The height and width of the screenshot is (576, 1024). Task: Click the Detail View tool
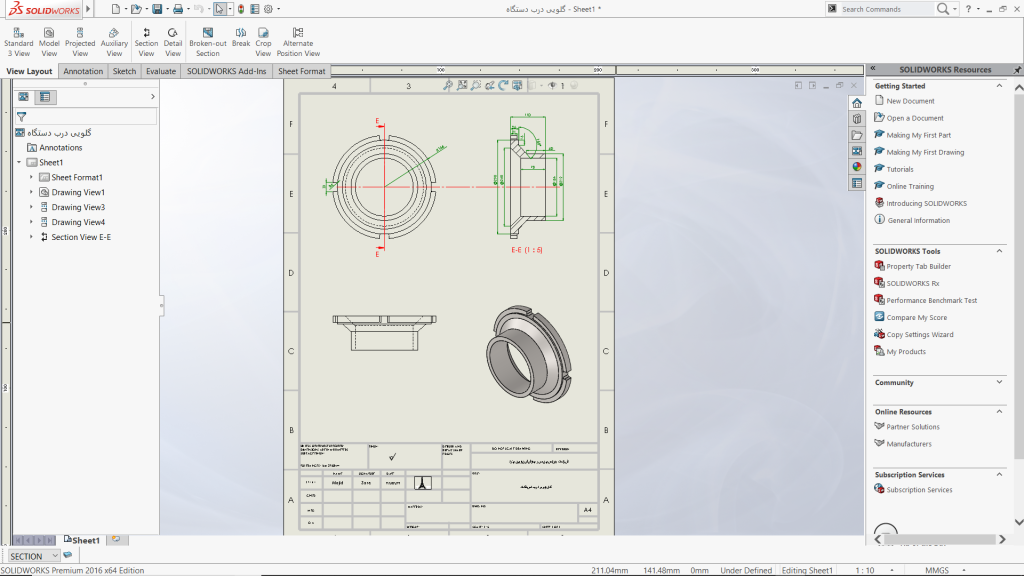pos(173,41)
